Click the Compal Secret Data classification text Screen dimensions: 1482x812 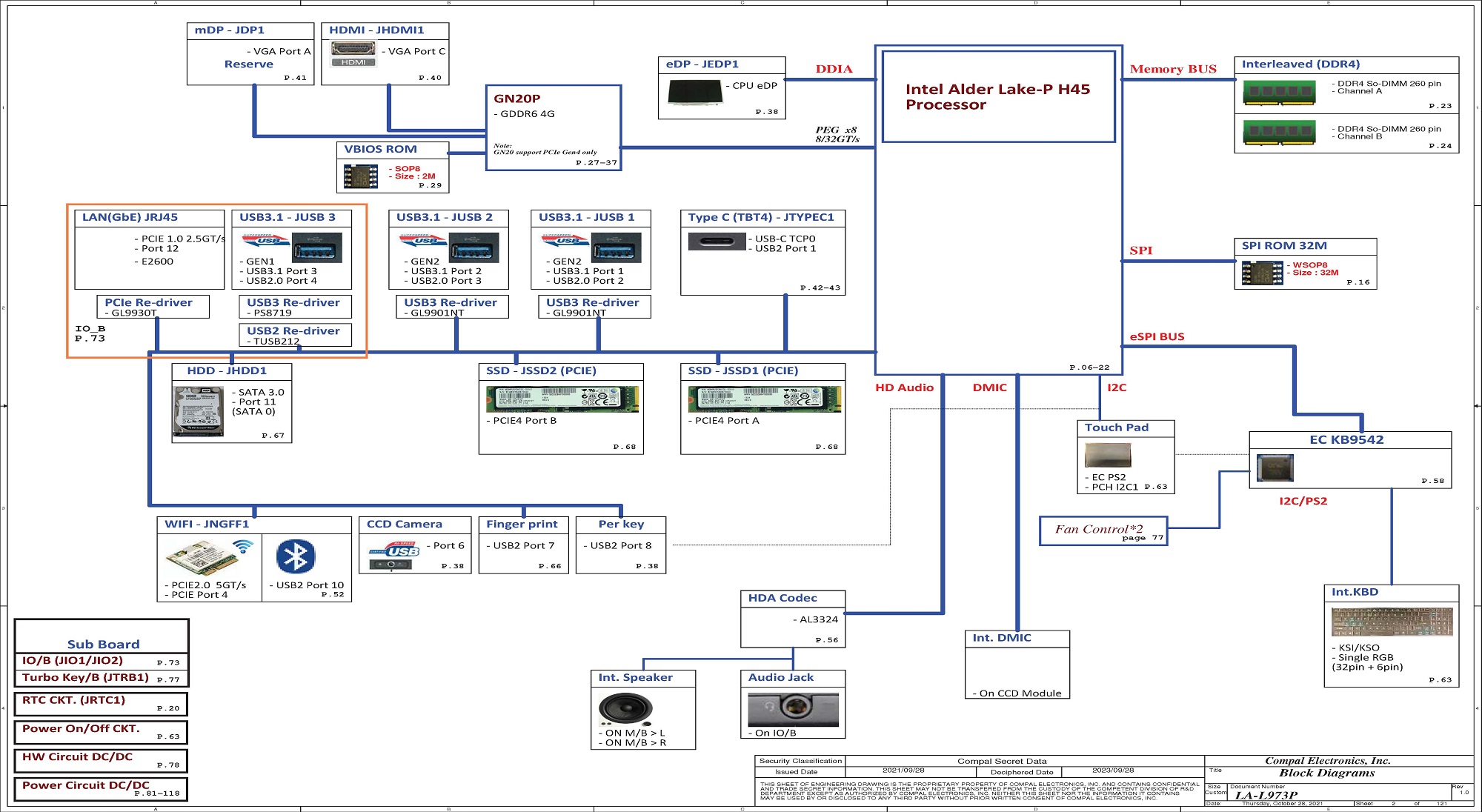coord(1002,761)
